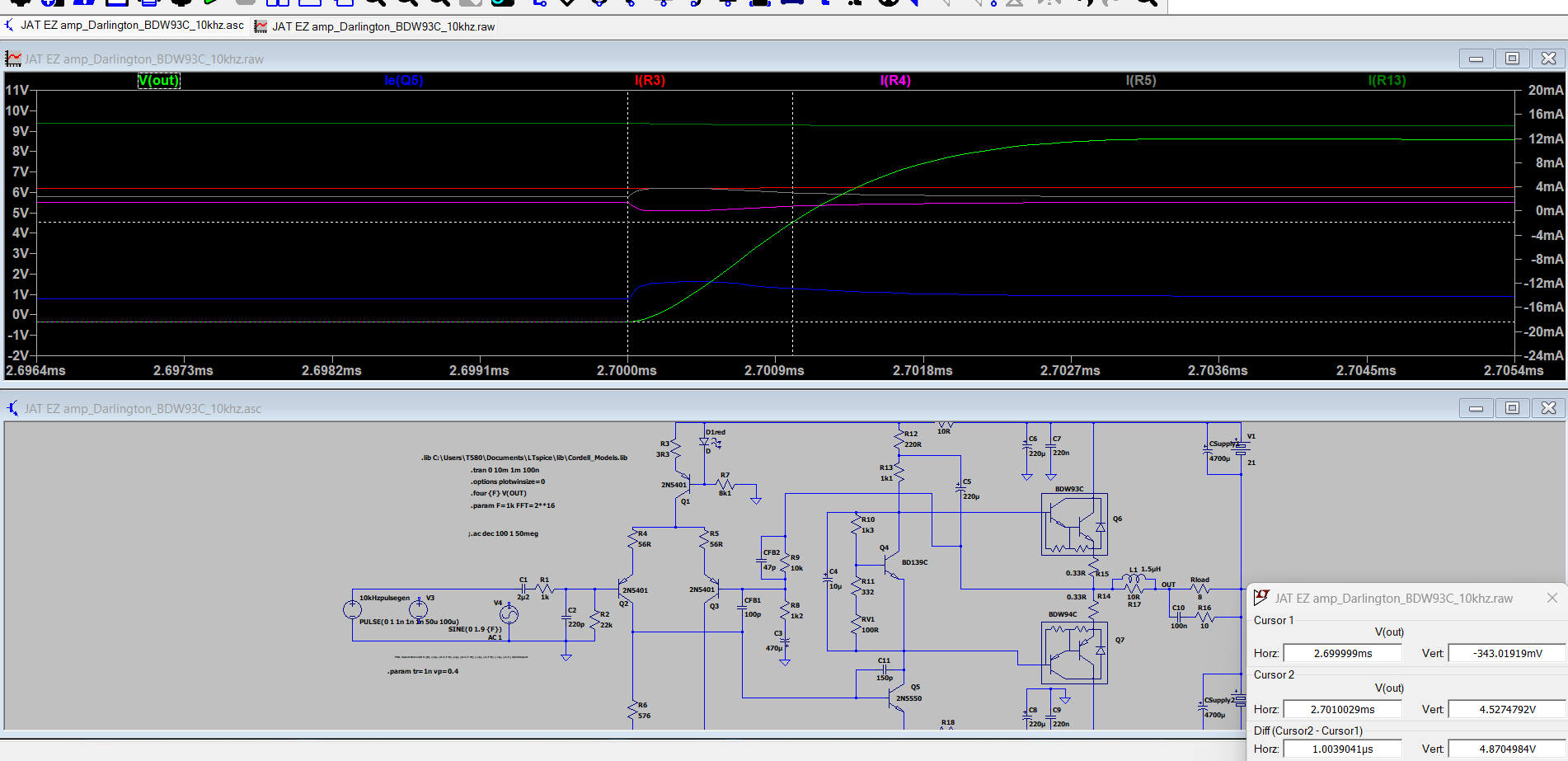1568x761 pixels.
Task: Select the I(R13) trace label
Action: pos(1387,80)
